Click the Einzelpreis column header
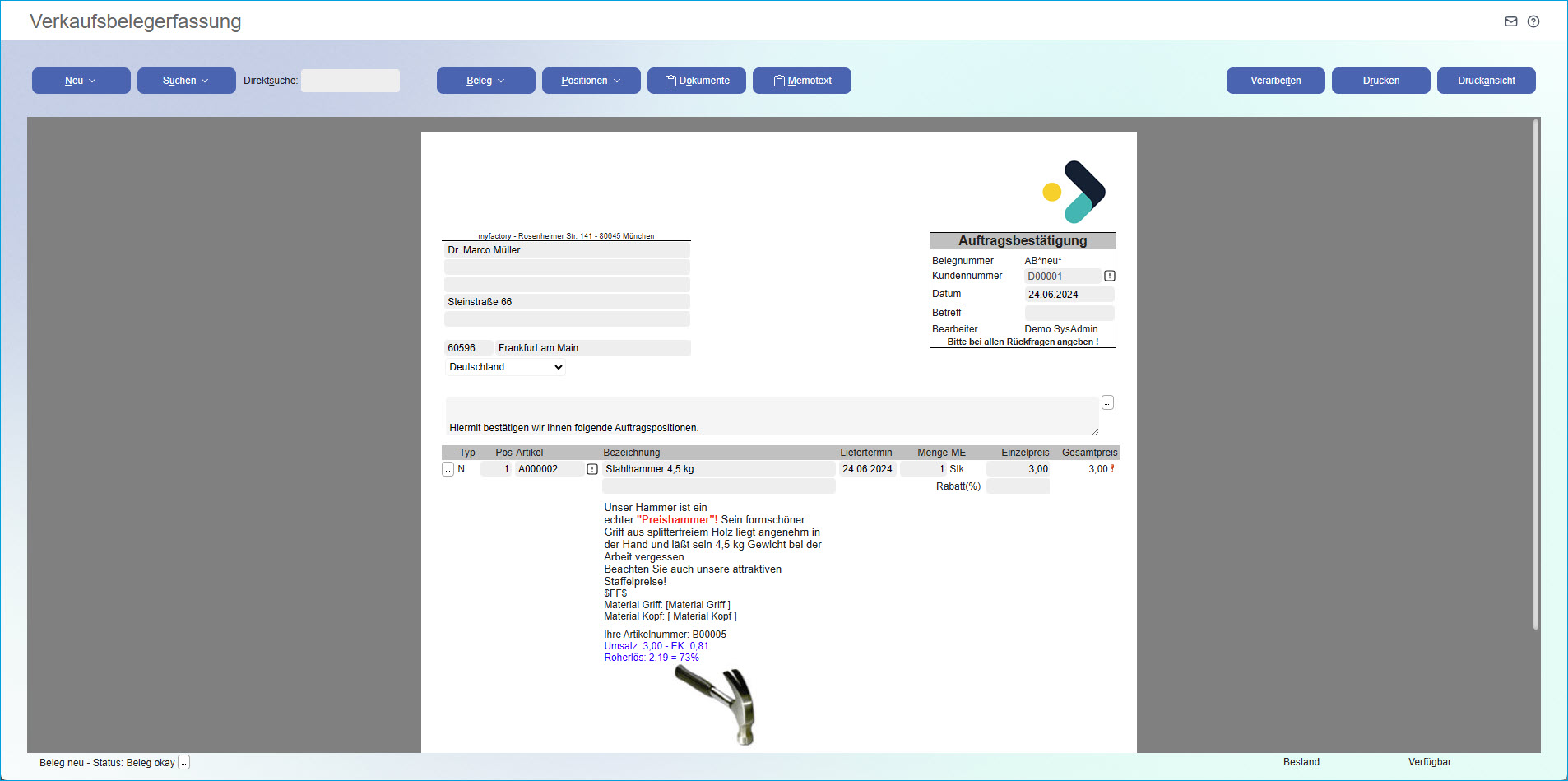 tap(1025, 453)
